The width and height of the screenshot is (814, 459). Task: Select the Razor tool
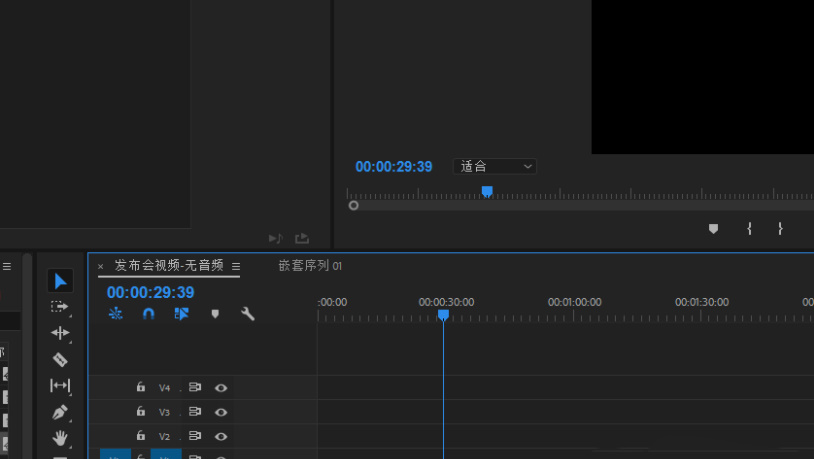tap(60, 359)
